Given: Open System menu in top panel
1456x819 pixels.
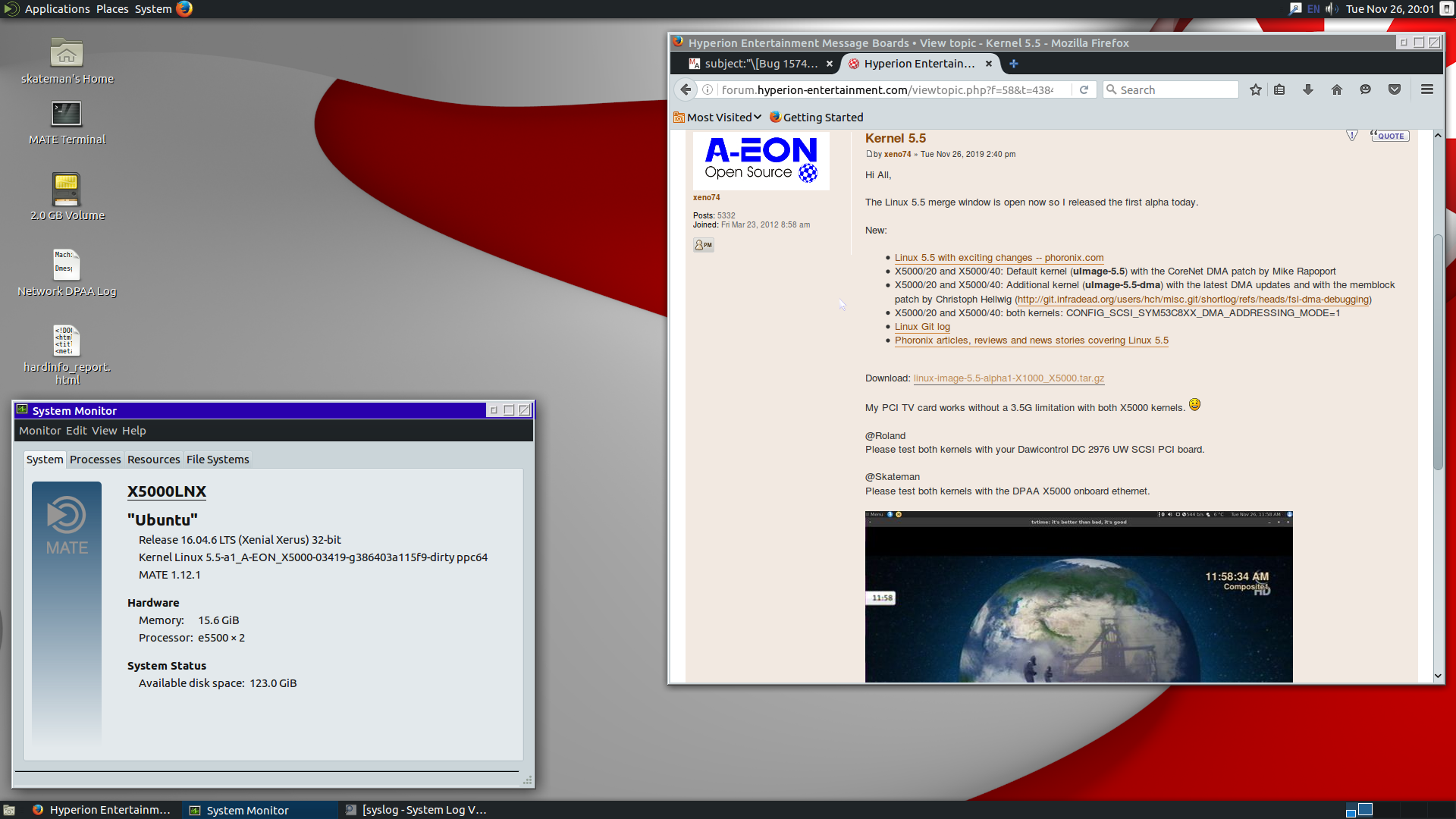Looking at the screenshot, I should point(153,8).
